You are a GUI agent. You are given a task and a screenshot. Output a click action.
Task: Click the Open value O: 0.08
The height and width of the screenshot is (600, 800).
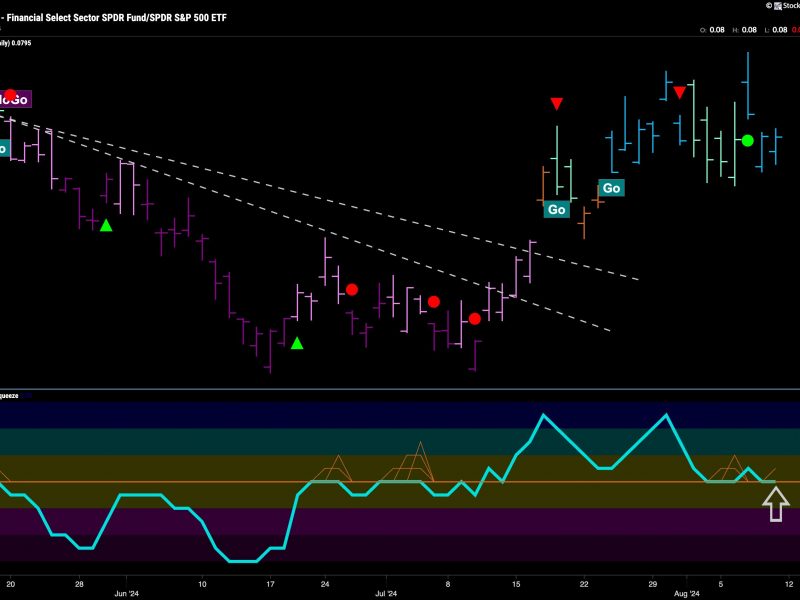click(712, 30)
